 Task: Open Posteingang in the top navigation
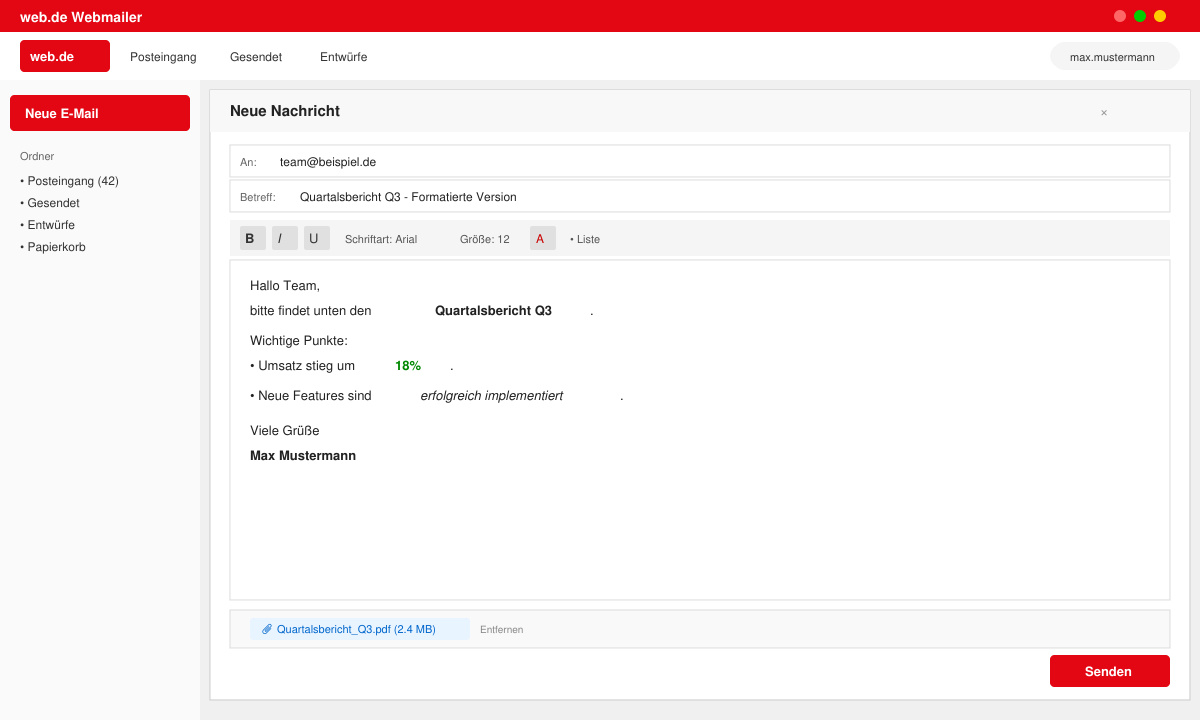pyautogui.click(x=163, y=57)
